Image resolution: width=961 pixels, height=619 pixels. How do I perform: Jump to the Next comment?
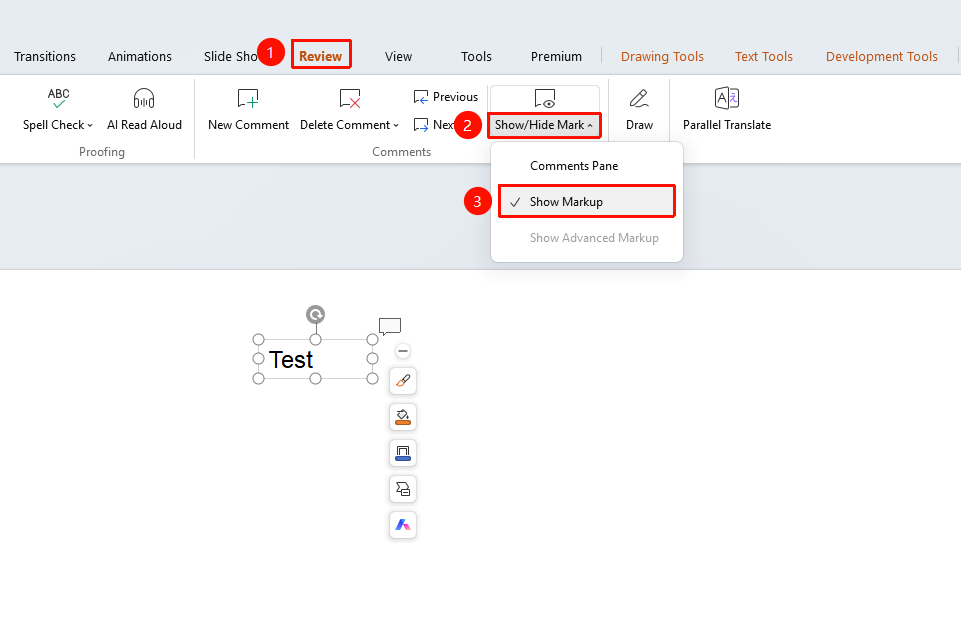(x=434, y=125)
